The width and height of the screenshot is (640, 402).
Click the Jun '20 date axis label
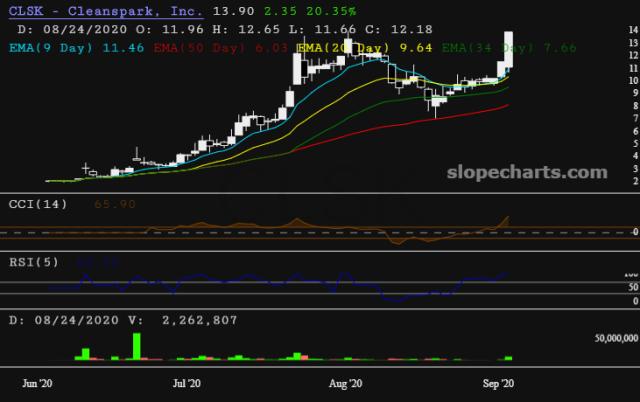[x=39, y=383]
